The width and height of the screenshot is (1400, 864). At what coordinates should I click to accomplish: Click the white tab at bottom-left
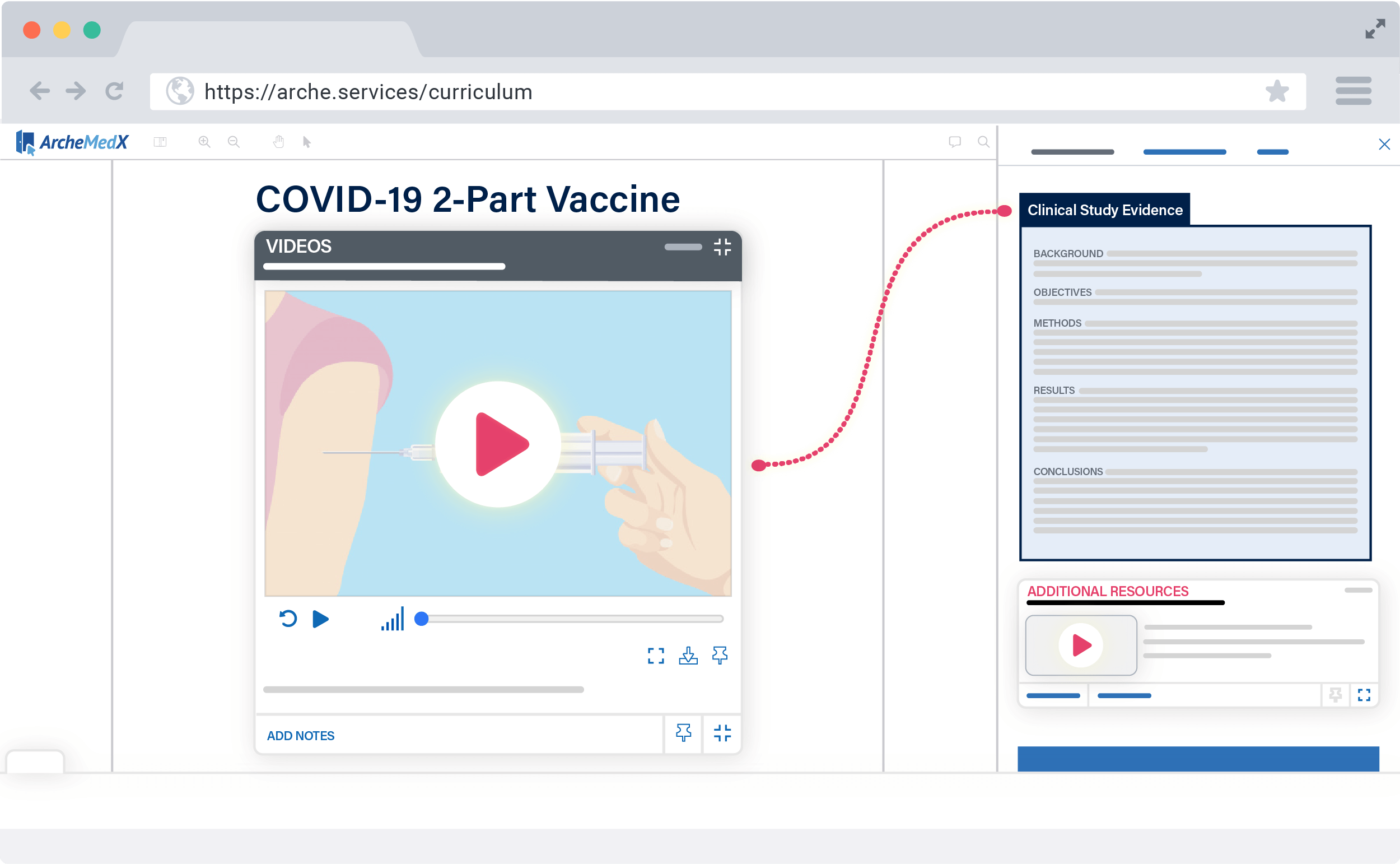(35, 761)
